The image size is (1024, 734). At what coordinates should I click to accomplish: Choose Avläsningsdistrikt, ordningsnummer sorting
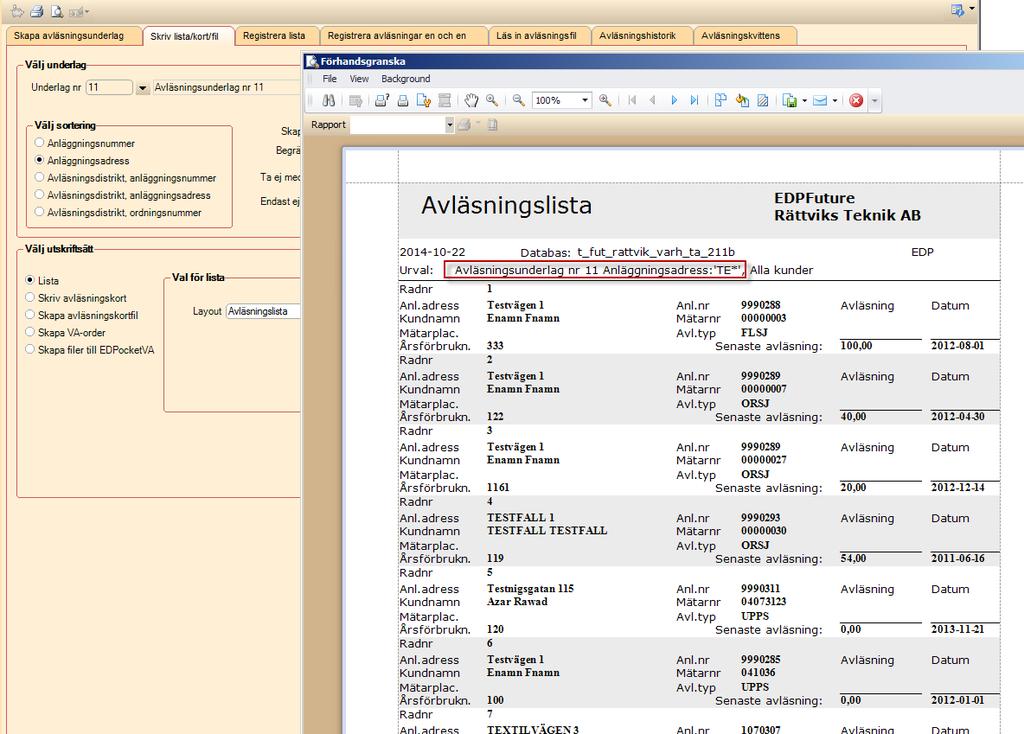(118, 212)
